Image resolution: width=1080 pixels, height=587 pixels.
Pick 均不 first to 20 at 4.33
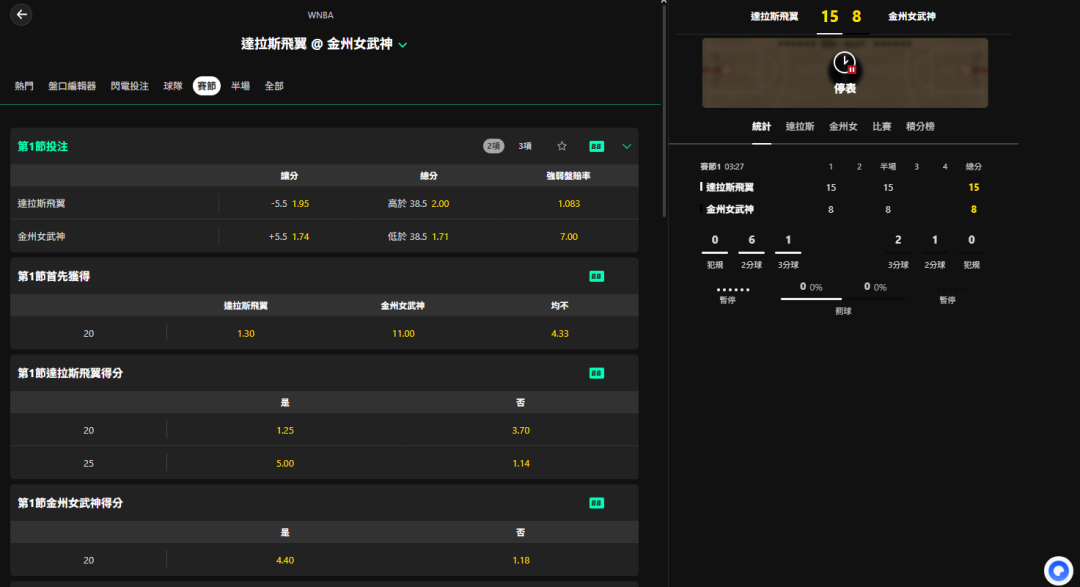[559, 333]
